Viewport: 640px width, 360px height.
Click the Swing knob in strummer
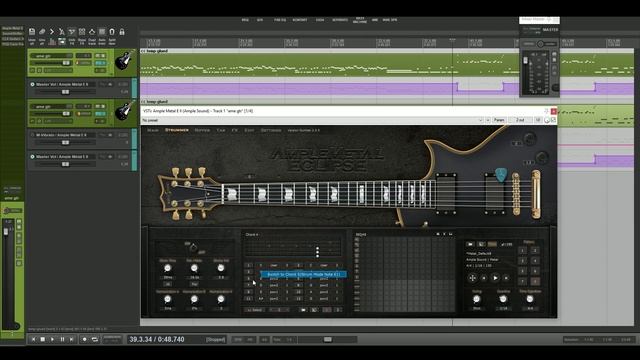point(476,299)
